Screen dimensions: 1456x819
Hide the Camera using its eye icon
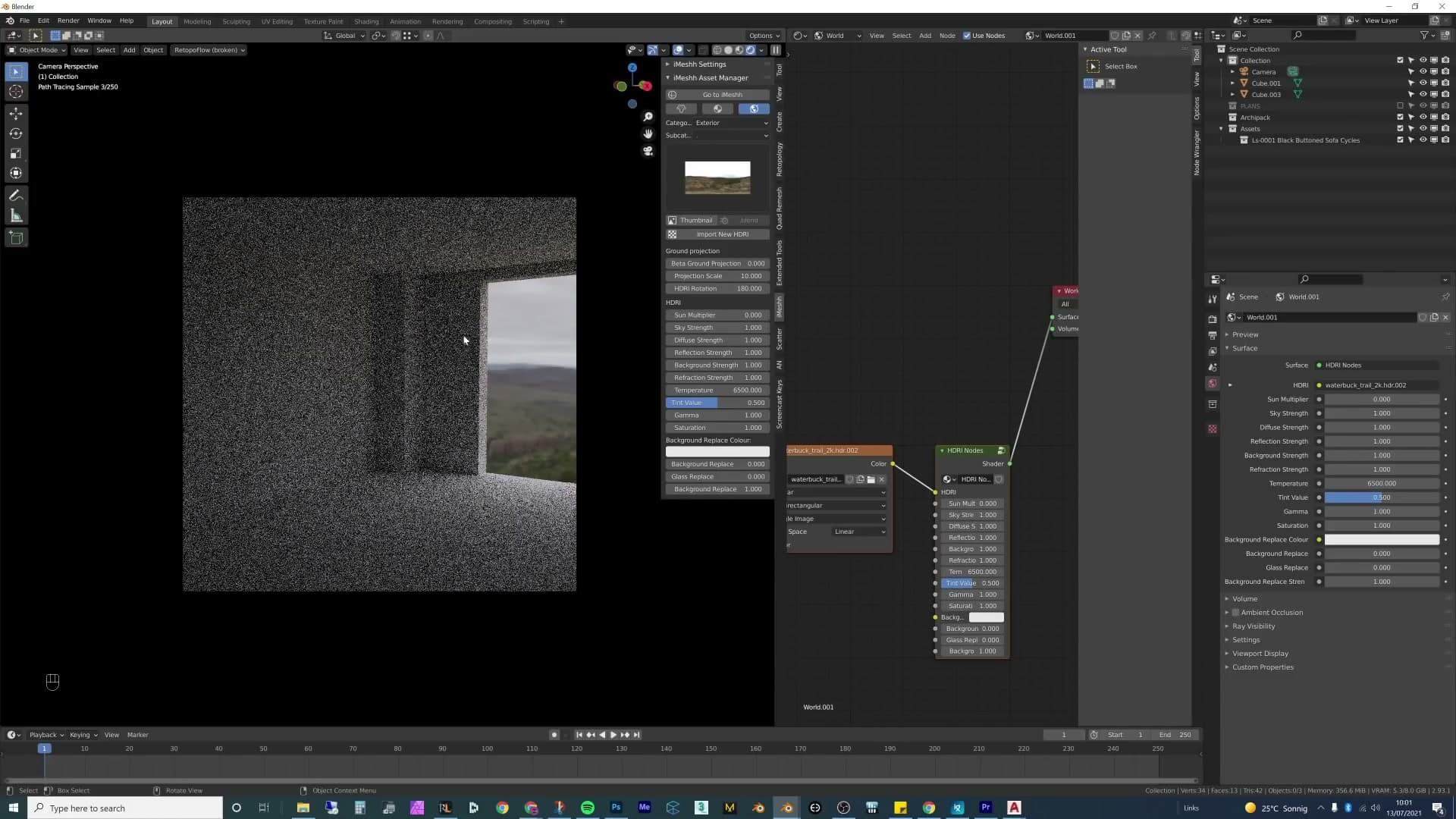point(1423,72)
